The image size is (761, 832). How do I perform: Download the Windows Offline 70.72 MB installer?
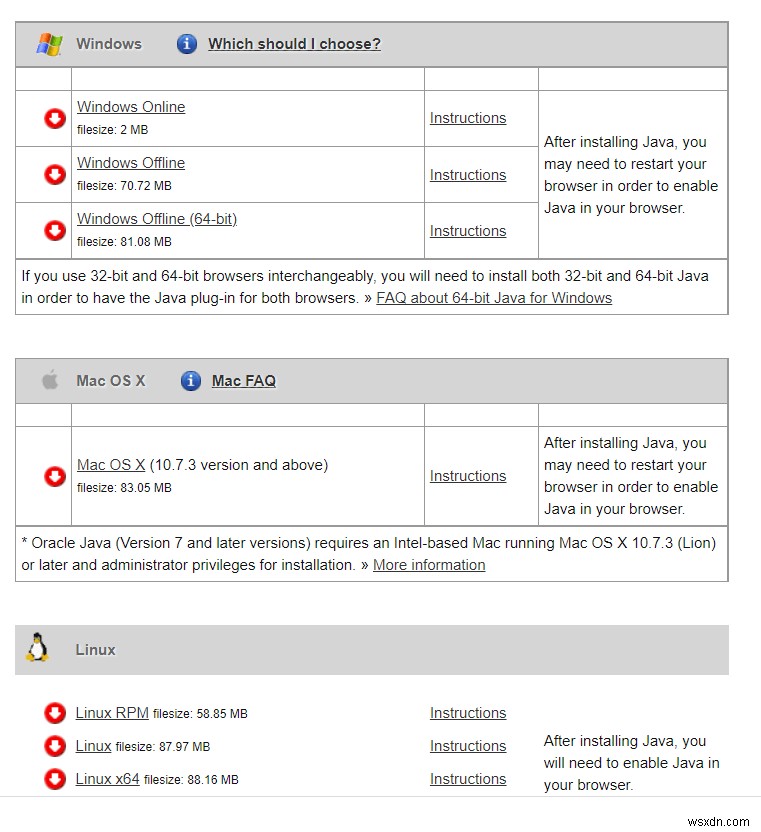[x=130, y=162]
